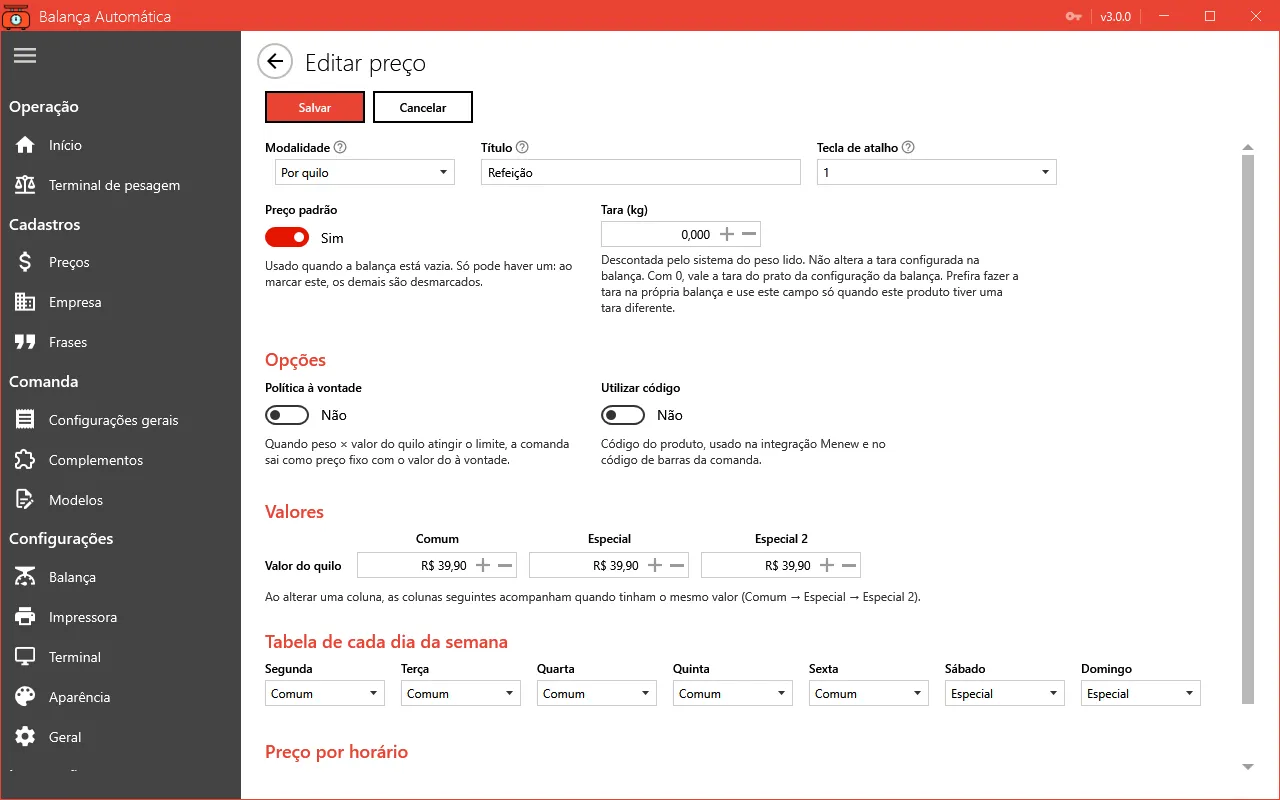Open the Modalidade Por quilo dropdown
Image resolution: width=1280 pixels, height=800 pixels.
coord(365,173)
